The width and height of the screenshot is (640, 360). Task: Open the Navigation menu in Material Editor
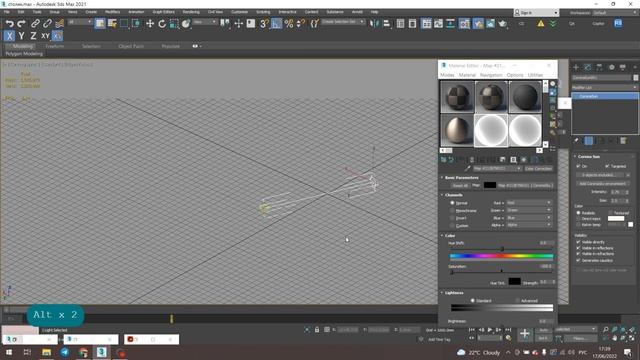click(x=491, y=75)
